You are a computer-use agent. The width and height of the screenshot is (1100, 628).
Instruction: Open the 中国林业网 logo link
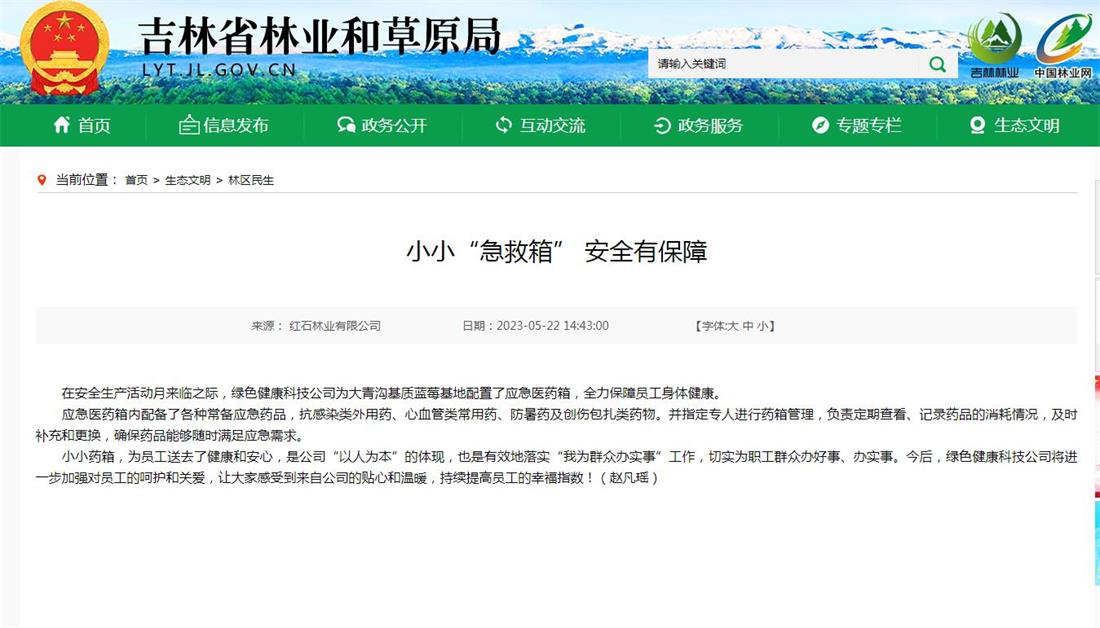1063,45
